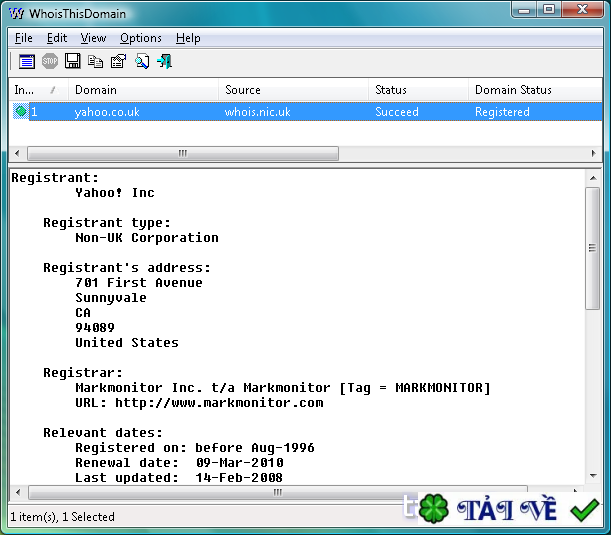Open the Edit menu
The image size is (611, 535).
[x=57, y=38]
